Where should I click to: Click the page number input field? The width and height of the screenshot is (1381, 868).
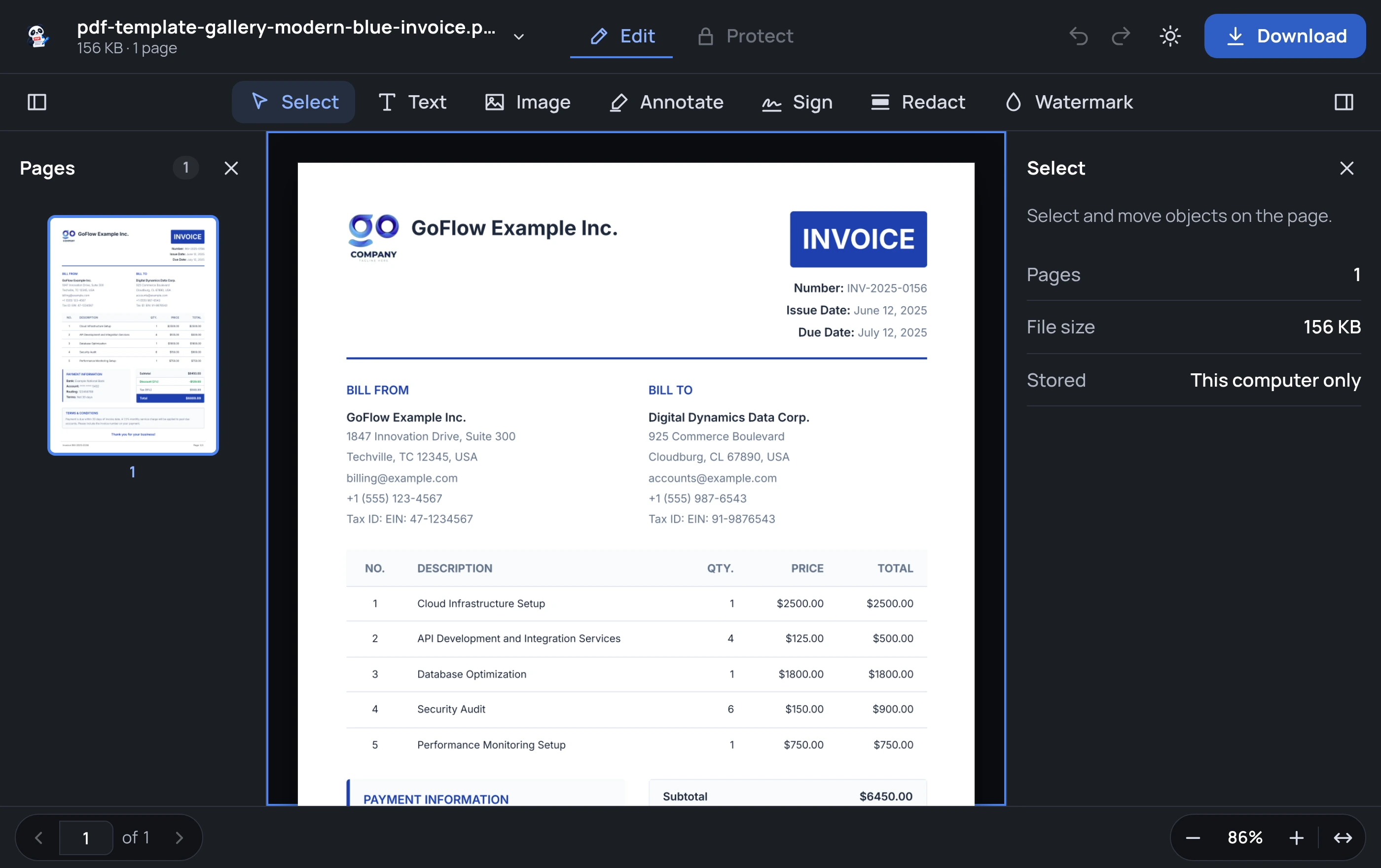click(86, 837)
